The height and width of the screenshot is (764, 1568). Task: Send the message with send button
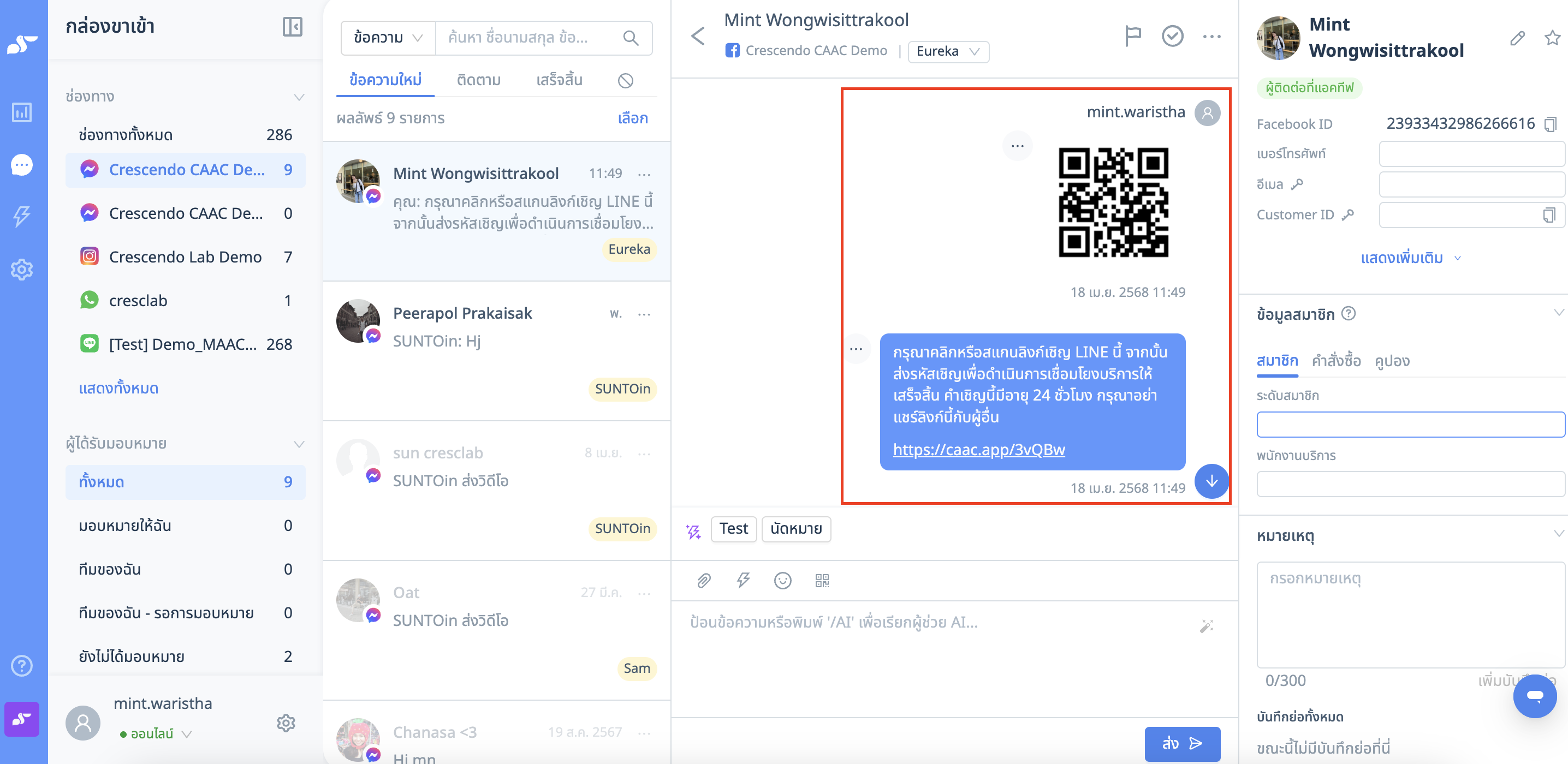click(x=1182, y=743)
